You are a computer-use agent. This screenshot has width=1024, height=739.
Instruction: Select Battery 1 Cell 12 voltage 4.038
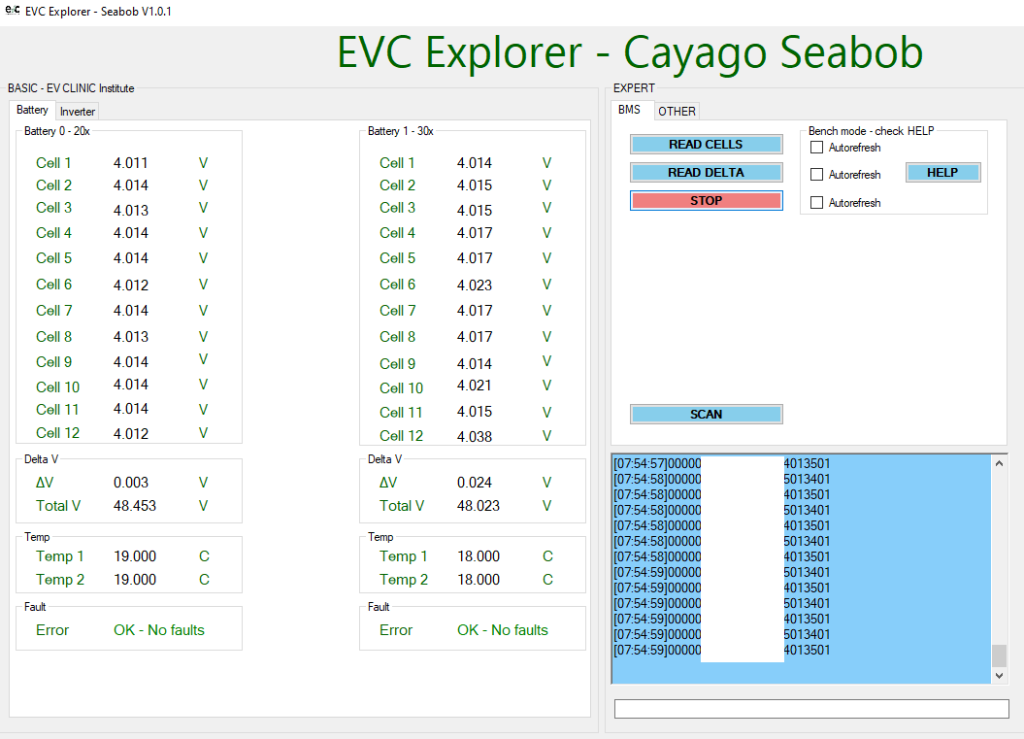point(474,436)
